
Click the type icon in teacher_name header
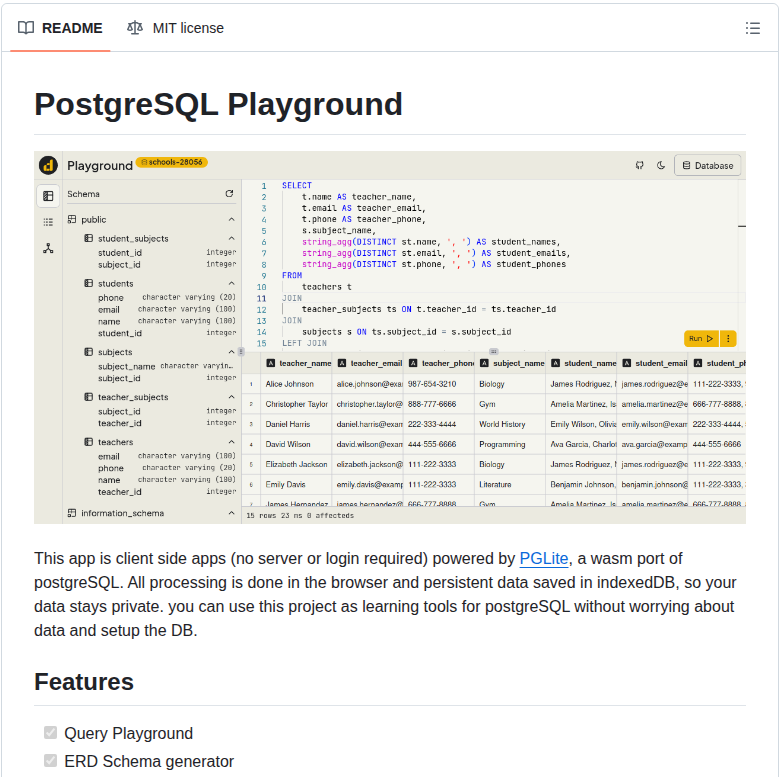271,363
